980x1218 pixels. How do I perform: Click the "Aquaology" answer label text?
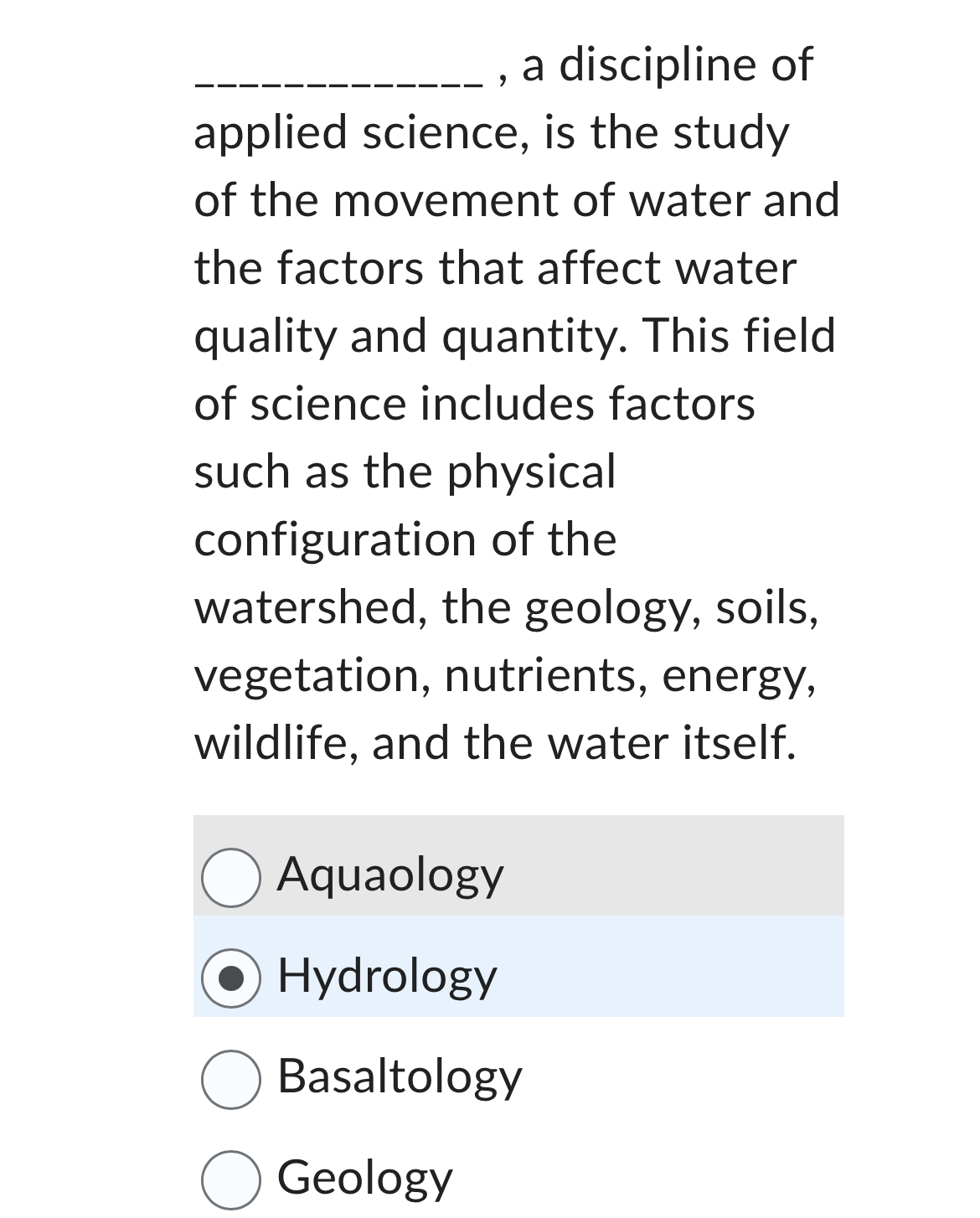point(390,875)
